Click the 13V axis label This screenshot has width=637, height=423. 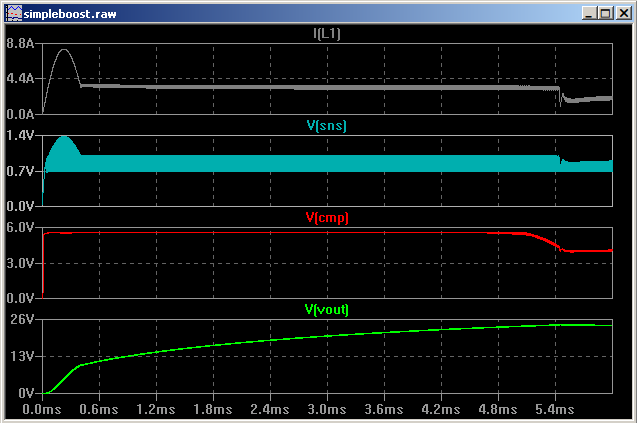[23, 357]
